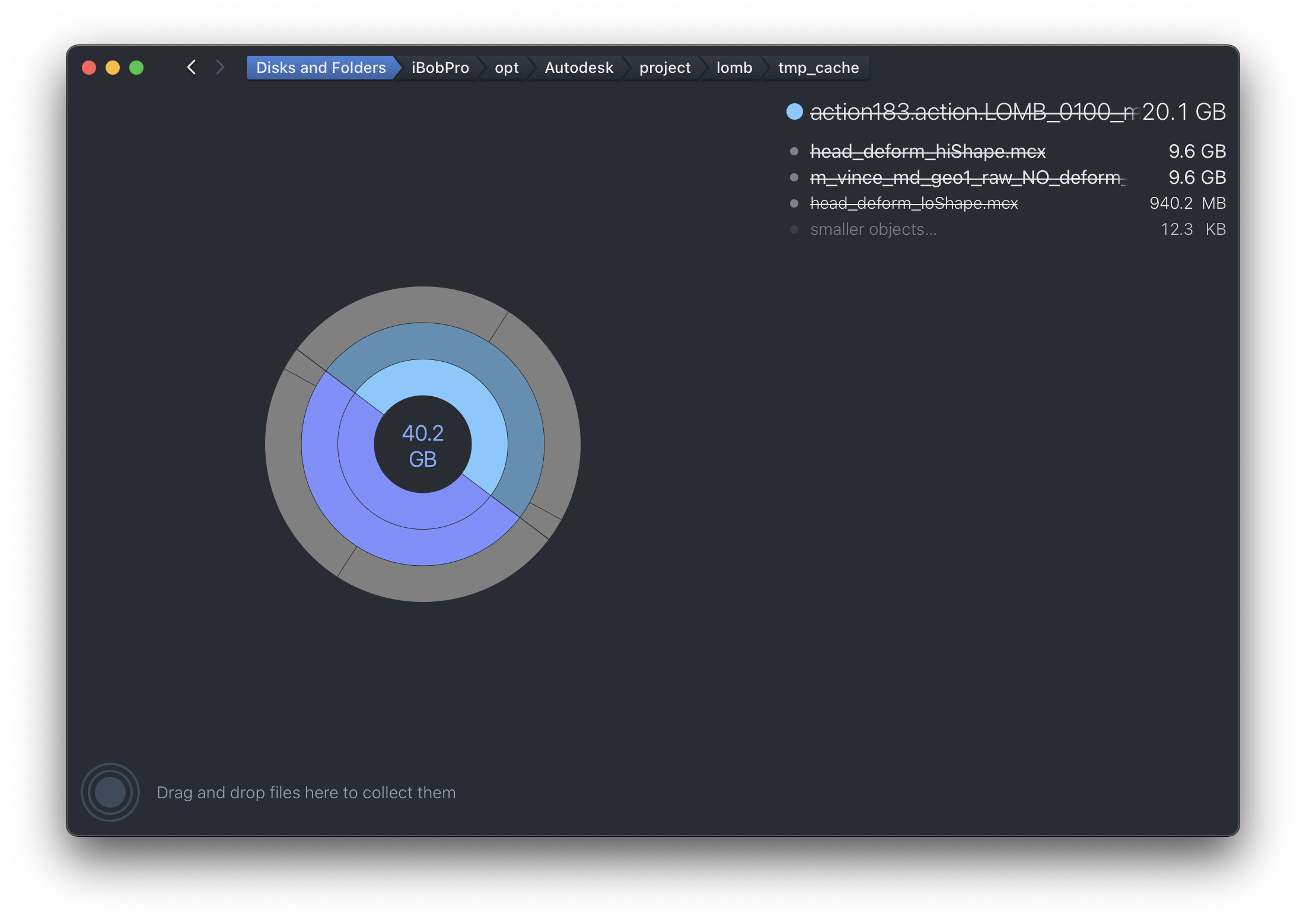
Task: Select the action183.action.LOMB_0100 item
Action: coord(973,111)
